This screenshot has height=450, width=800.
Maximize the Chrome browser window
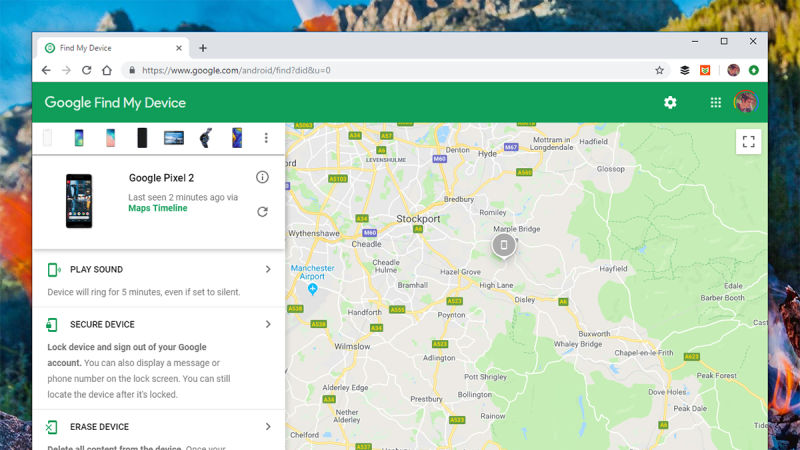[x=724, y=41]
